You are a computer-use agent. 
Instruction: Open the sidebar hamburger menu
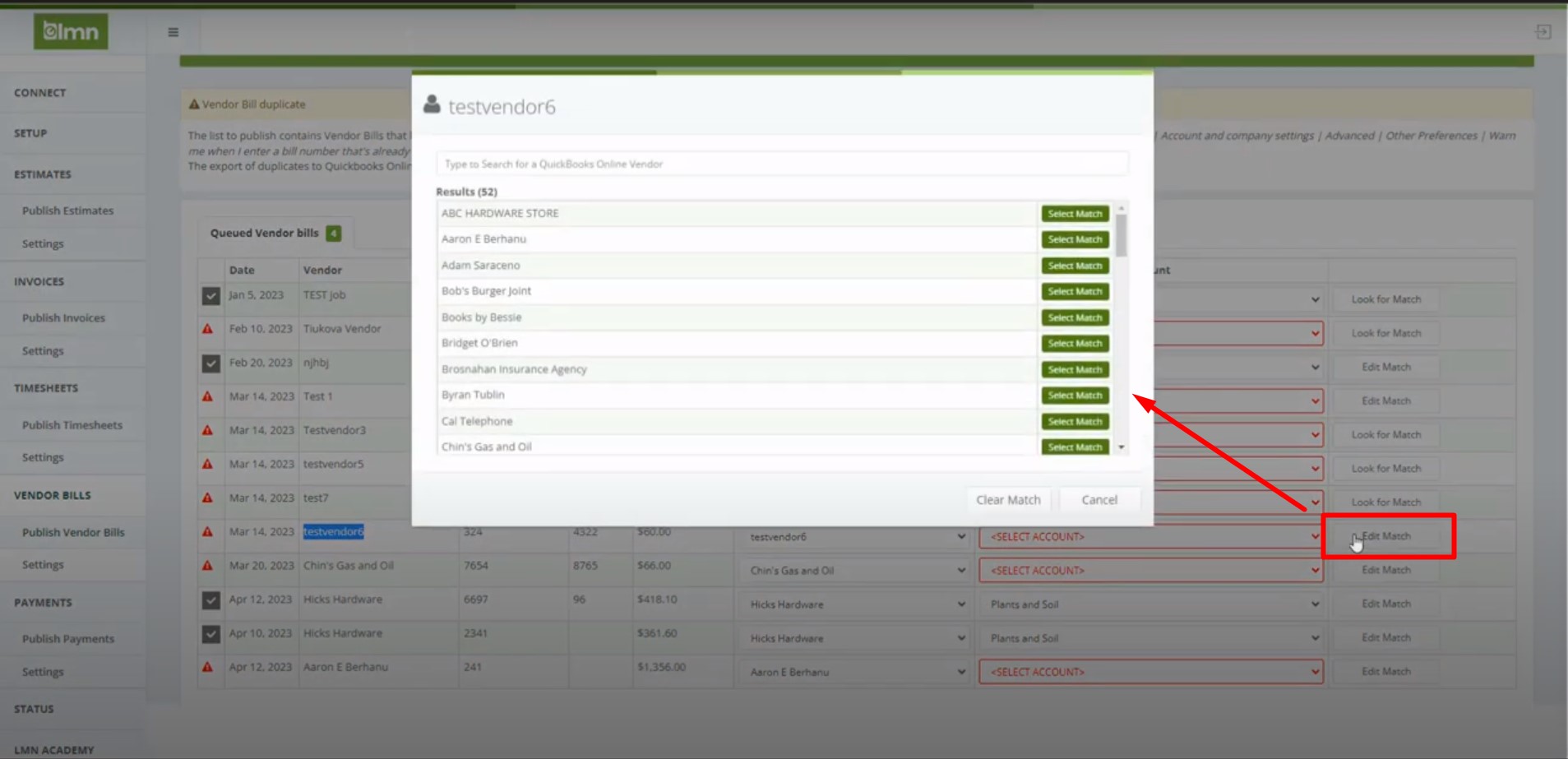[173, 32]
